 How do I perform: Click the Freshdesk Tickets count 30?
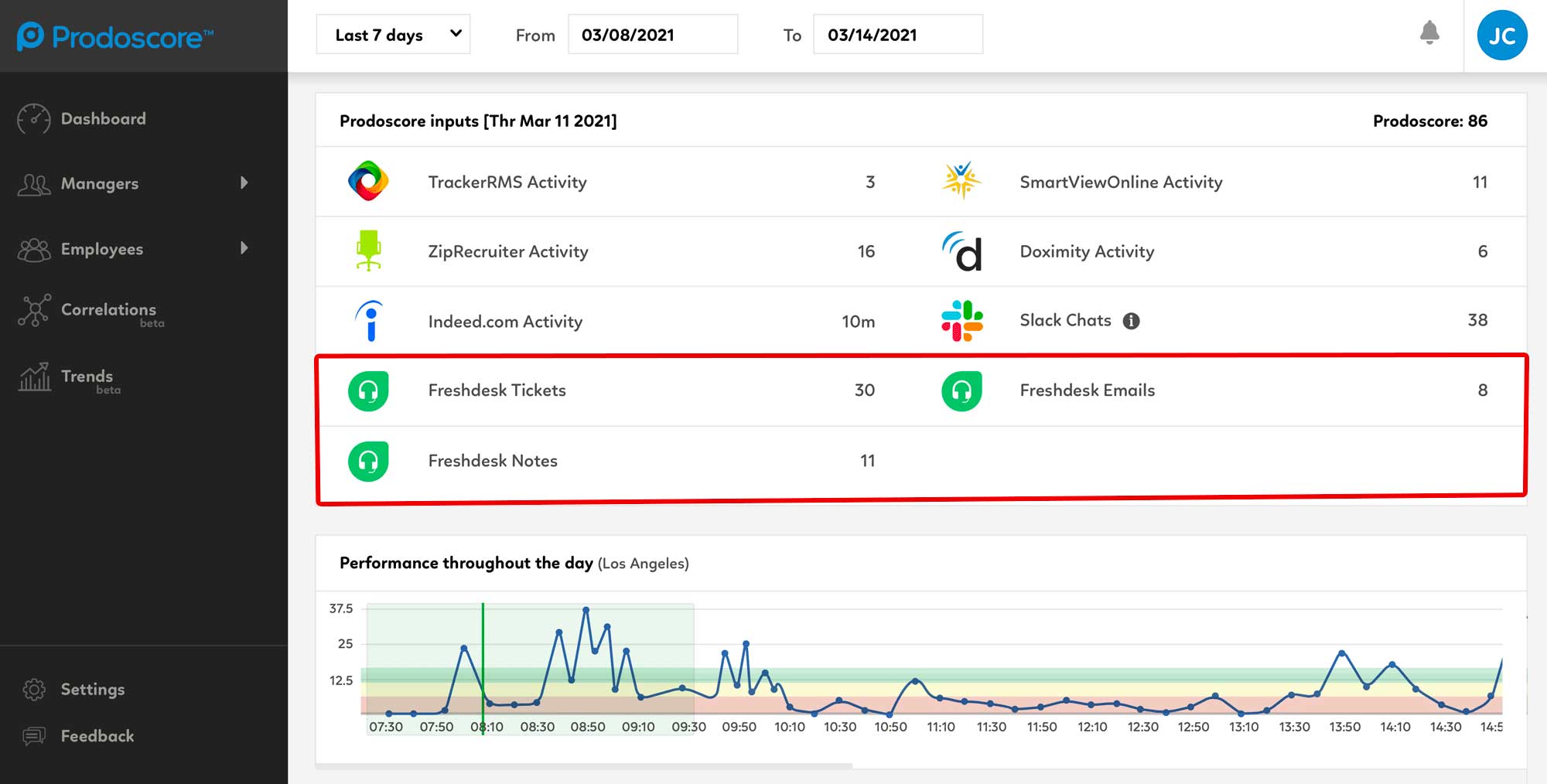[x=865, y=390]
